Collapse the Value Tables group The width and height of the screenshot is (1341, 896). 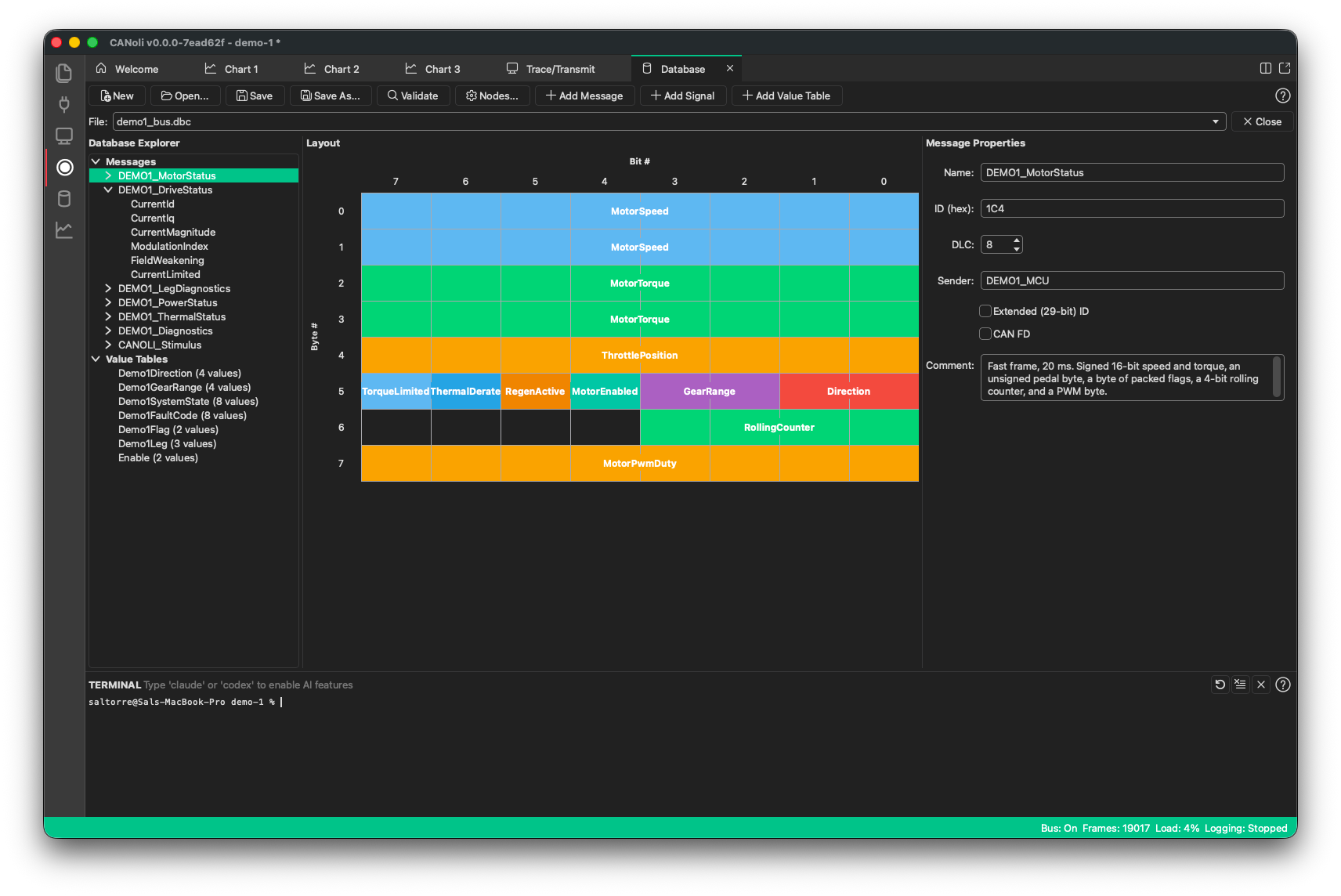[x=96, y=359]
